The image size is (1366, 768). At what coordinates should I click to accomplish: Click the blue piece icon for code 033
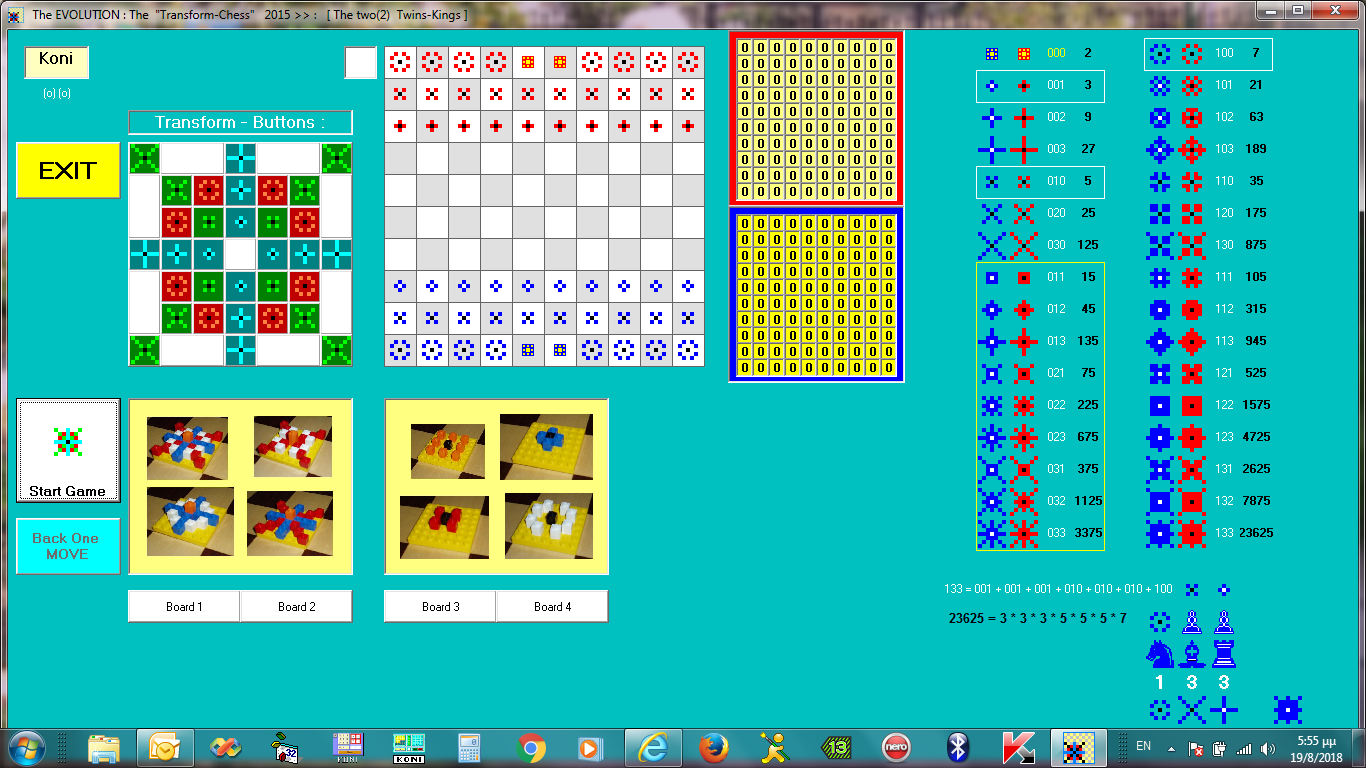(x=992, y=533)
